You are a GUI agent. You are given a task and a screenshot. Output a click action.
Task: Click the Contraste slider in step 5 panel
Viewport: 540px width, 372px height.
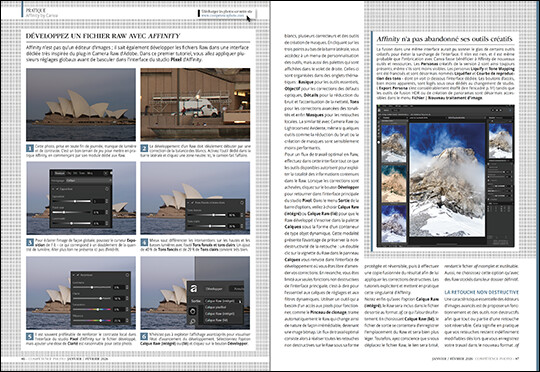tap(92, 287)
